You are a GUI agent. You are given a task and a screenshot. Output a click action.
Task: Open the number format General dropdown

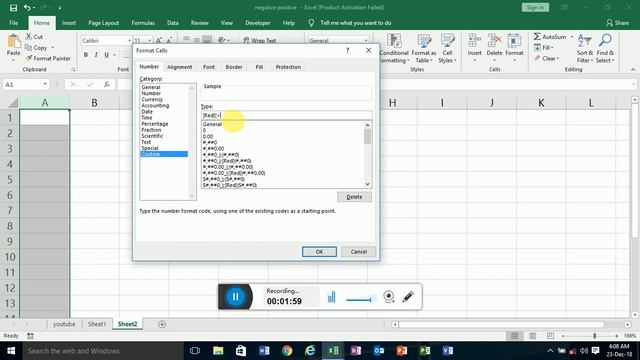click(366, 40)
